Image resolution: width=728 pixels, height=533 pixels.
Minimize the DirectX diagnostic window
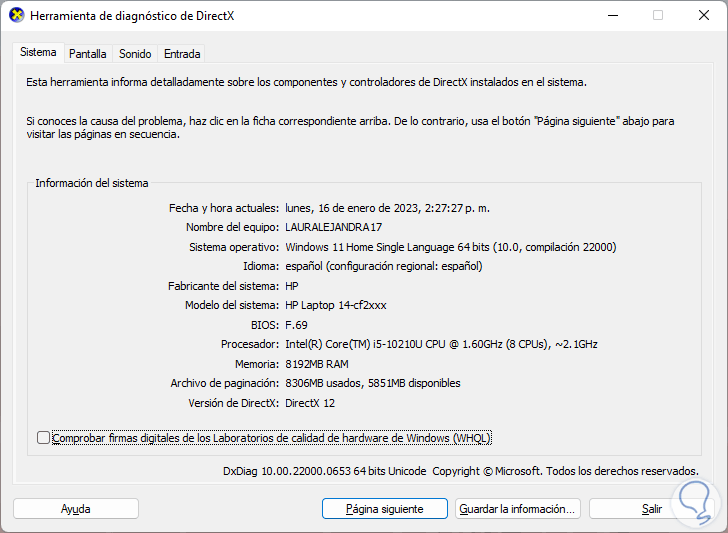click(612, 16)
